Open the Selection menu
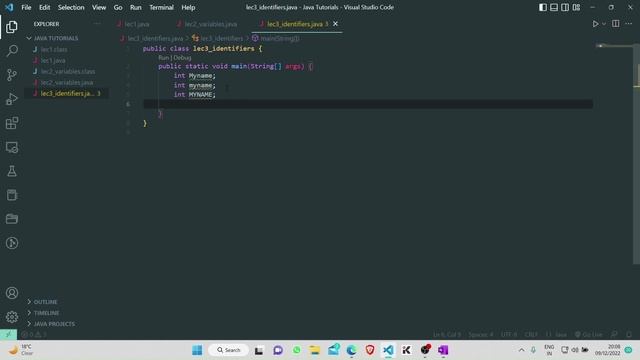Image resolution: width=640 pixels, height=360 pixels. (71, 7)
